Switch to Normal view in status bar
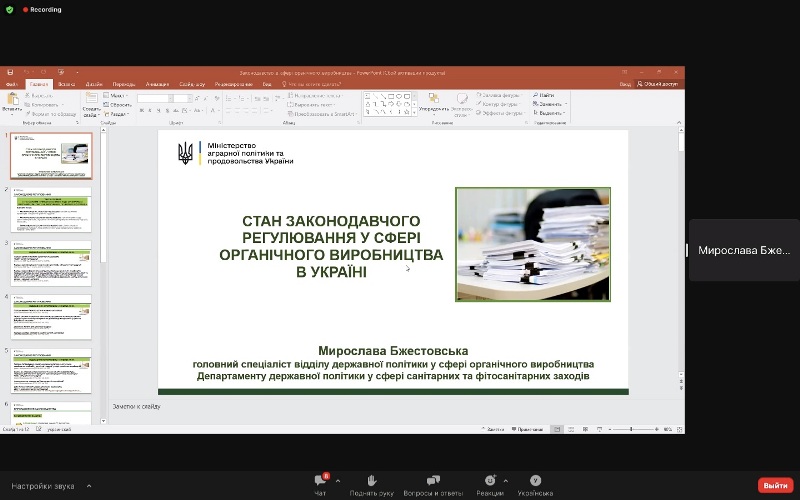Viewport: 800px width, 500px height. pyautogui.click(x=558, y=428)
